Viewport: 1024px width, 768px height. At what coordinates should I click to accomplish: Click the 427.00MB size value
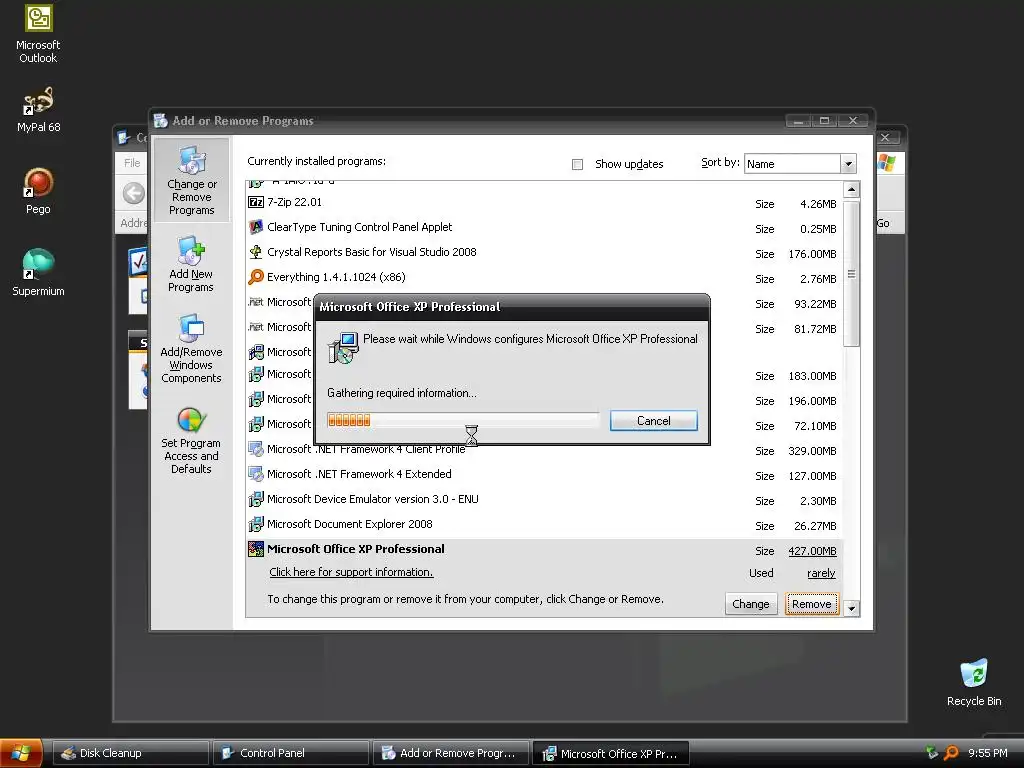coord(812,551)
